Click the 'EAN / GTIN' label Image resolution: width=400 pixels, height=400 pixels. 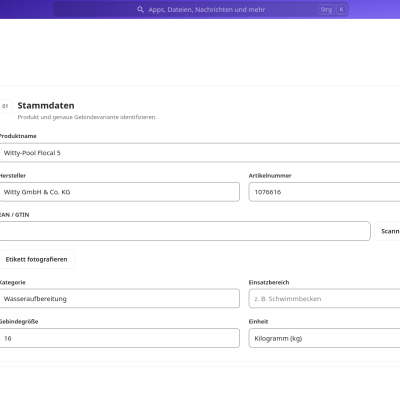pos(14,215)
